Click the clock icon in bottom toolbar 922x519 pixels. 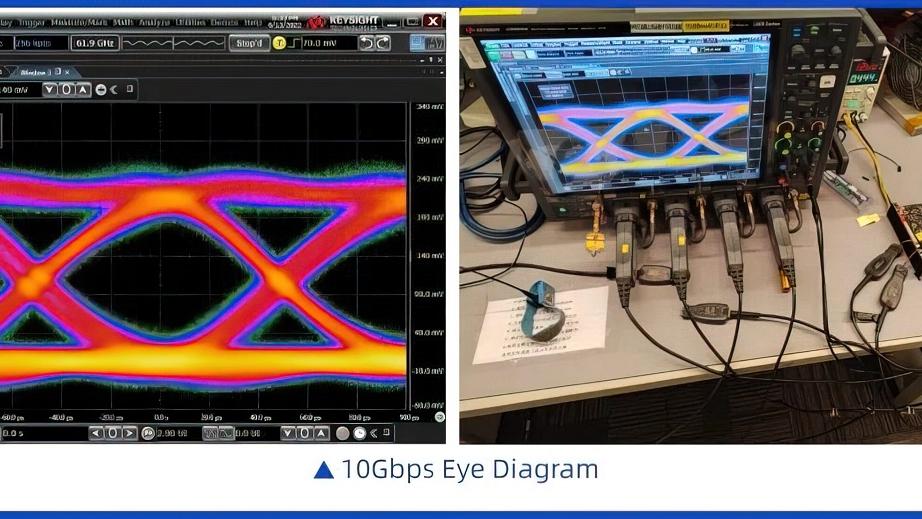tap(359, 433)
